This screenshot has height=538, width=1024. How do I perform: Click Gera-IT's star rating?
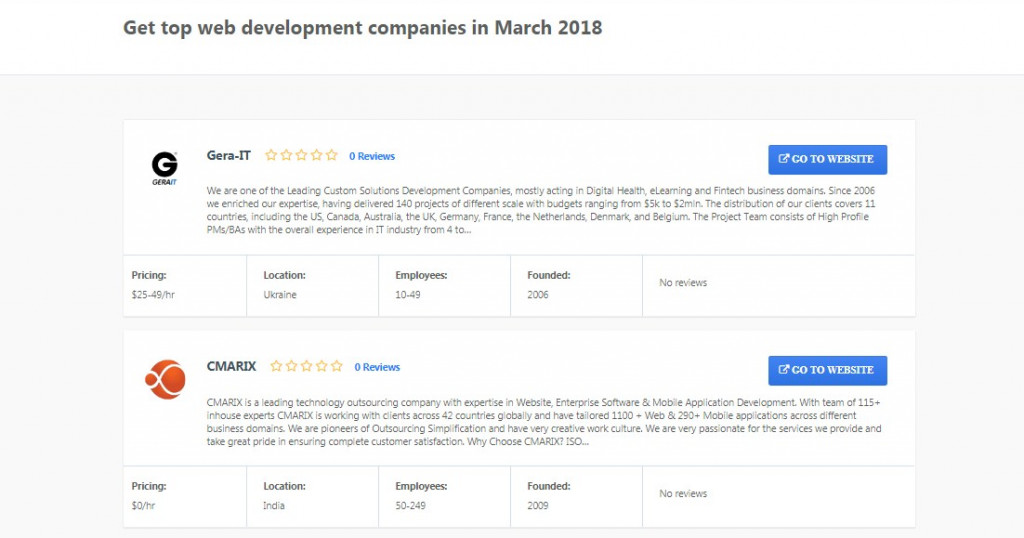(301, 155)
